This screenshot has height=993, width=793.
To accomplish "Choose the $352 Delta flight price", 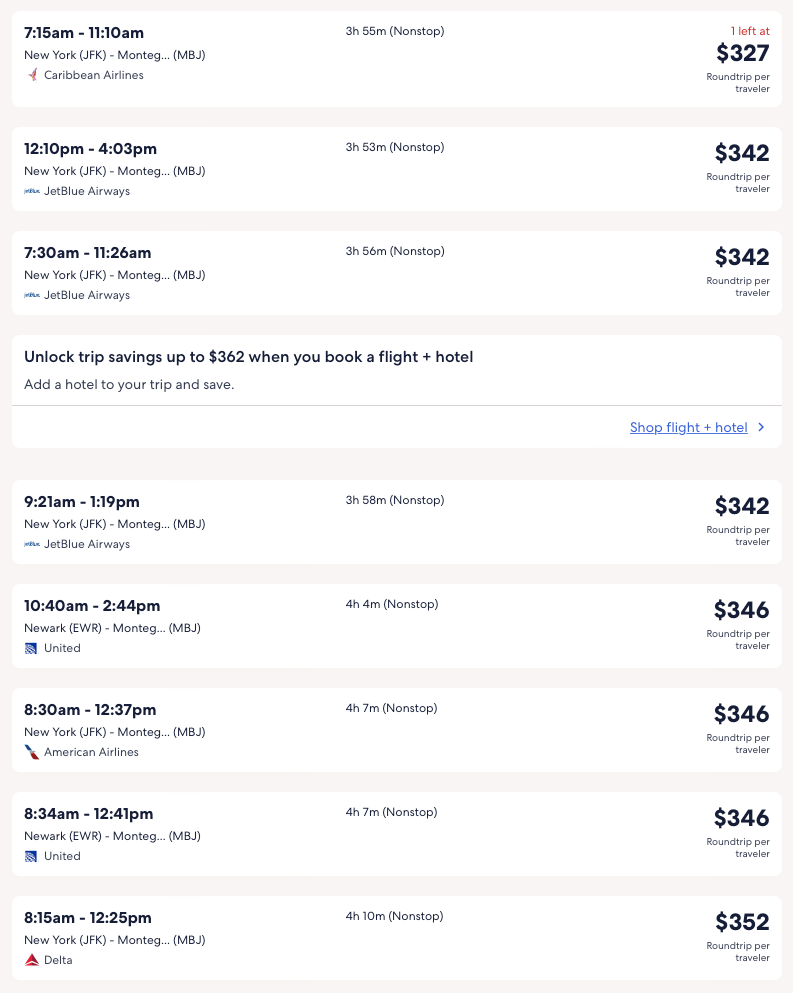I will 742,922.
